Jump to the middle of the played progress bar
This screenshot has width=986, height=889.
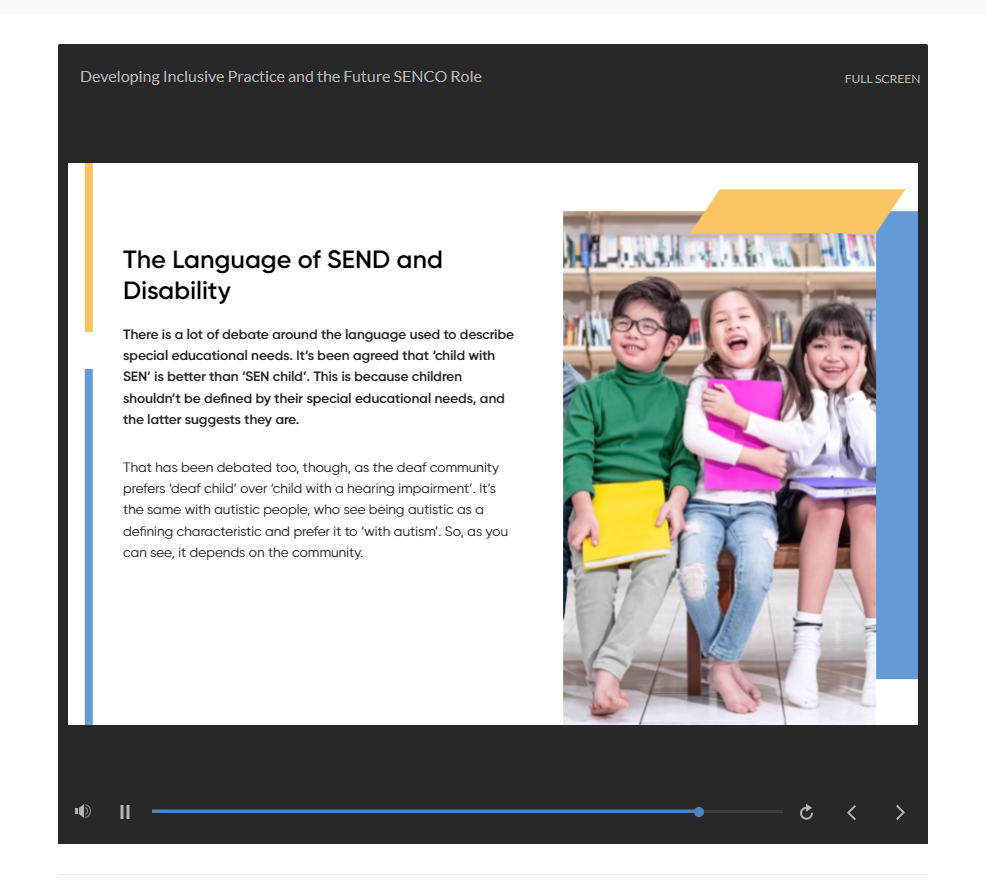[x=425, y=812]
